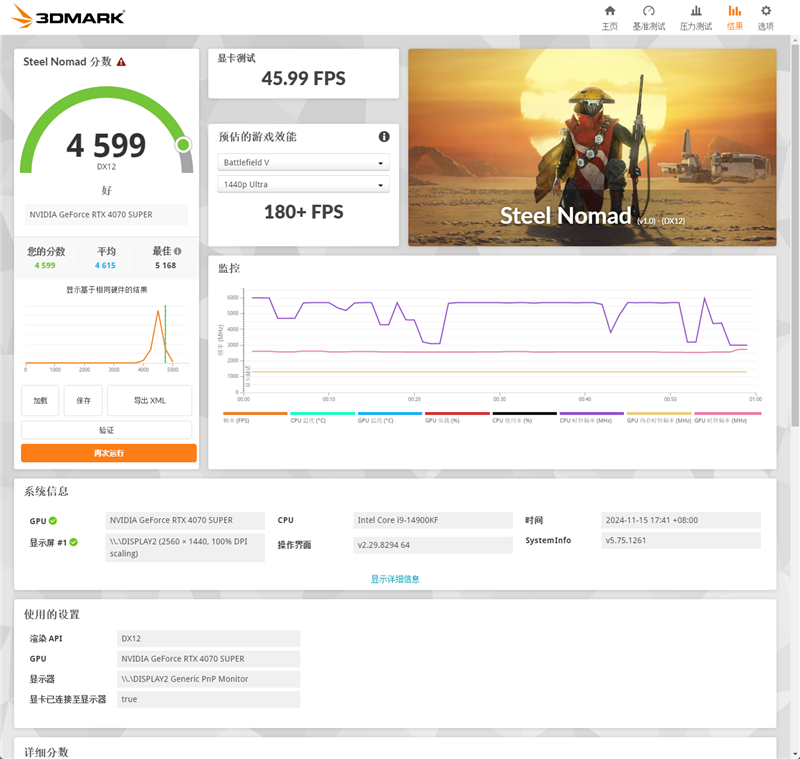
Task: Open the Battlefield V game dropdown
Action: click(x=303, y=161)
